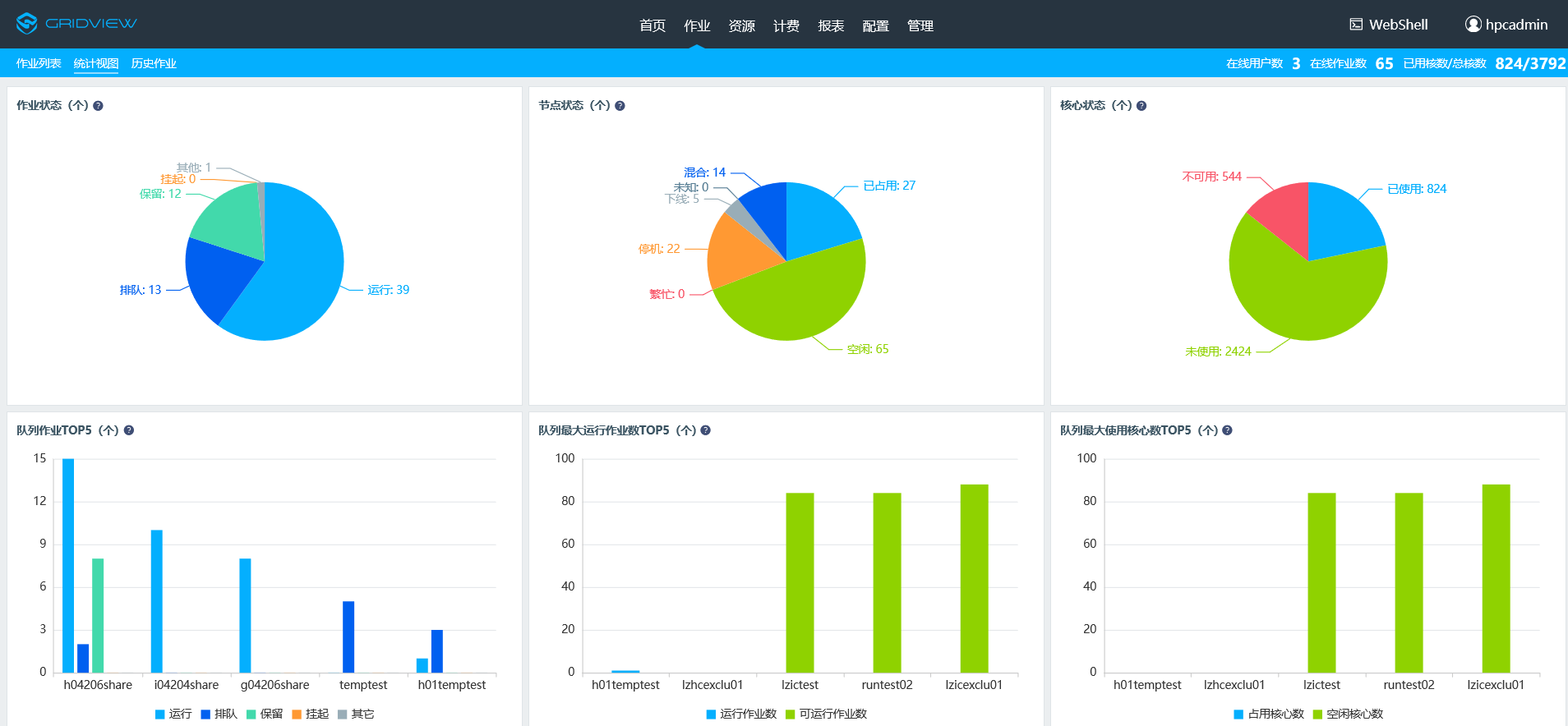Click the 首页 navigation link

pos(653,25)
